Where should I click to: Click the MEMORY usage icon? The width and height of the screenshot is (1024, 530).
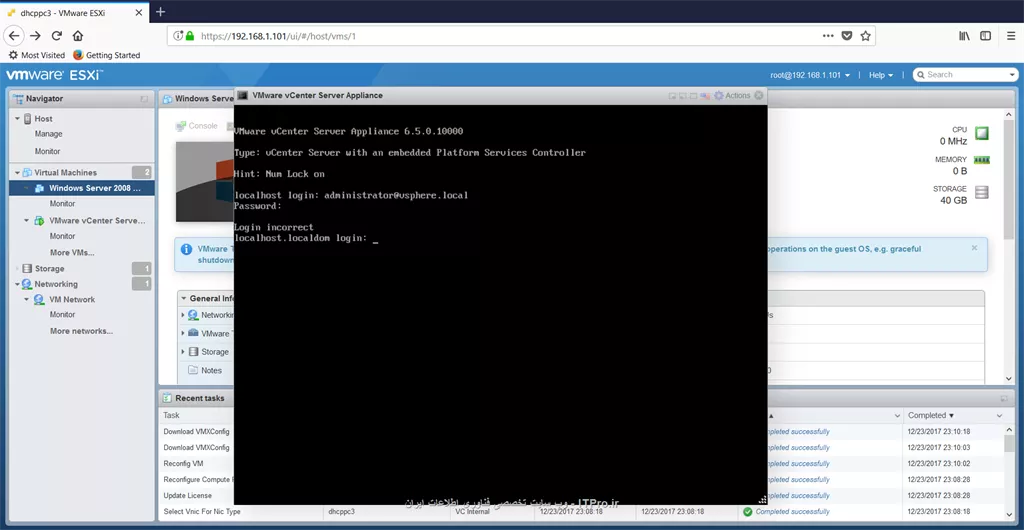(x=982, y=160)
